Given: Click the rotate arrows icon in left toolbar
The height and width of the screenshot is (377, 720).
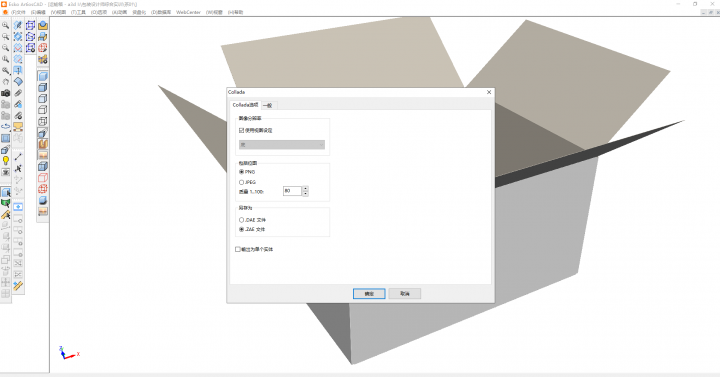Looking at the screenshot, I should pos(6,126).
